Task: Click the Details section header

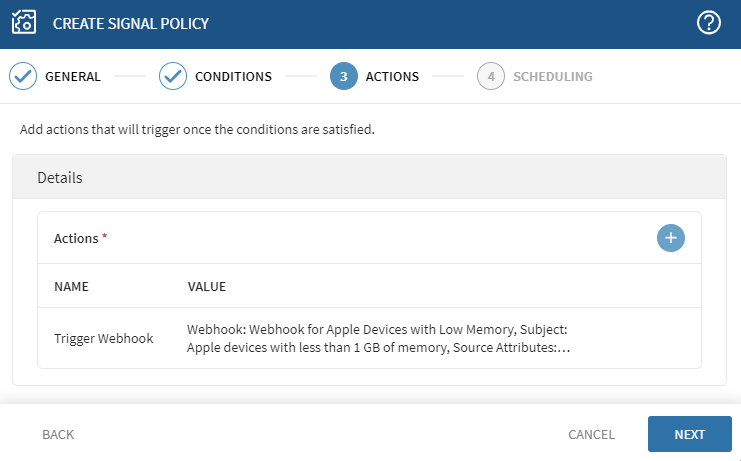Action: tap(60, 178)
